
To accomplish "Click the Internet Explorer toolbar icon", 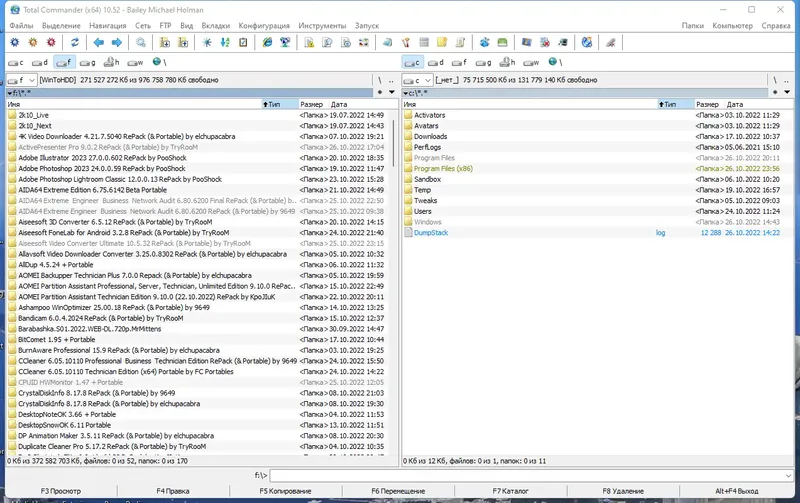I will (267, 42).
